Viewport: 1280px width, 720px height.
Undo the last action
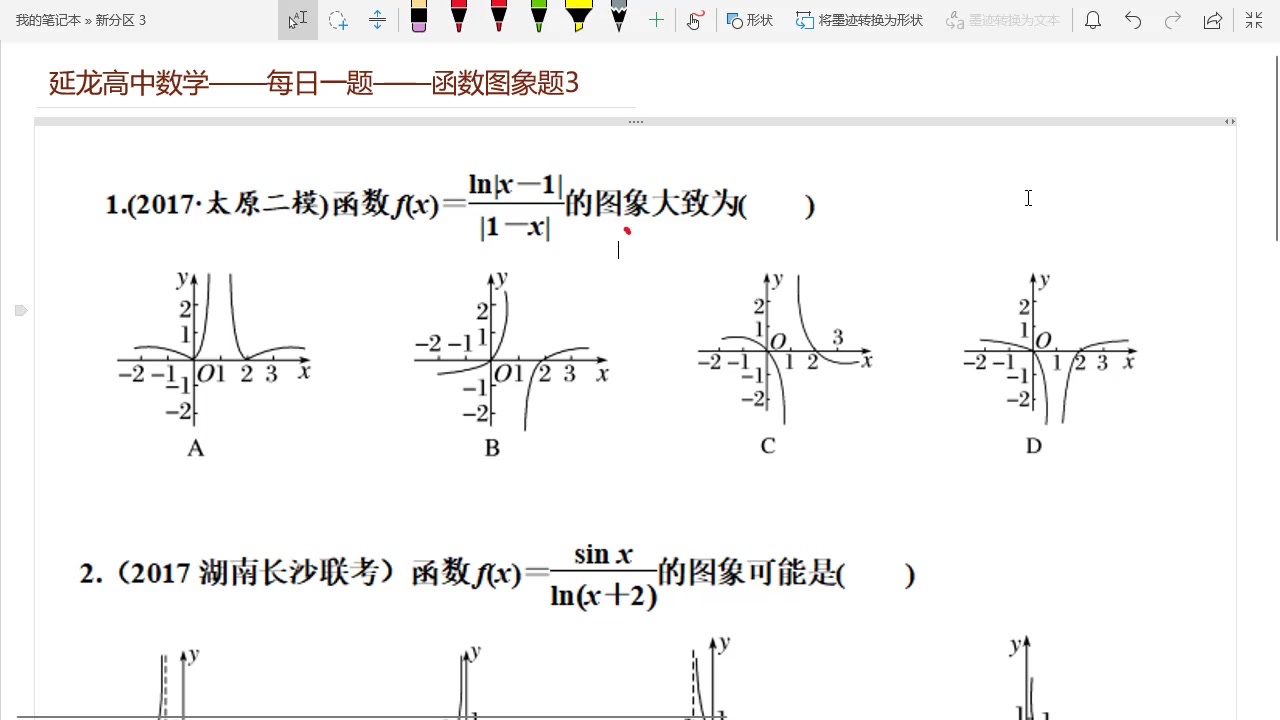coord(1133,20)
